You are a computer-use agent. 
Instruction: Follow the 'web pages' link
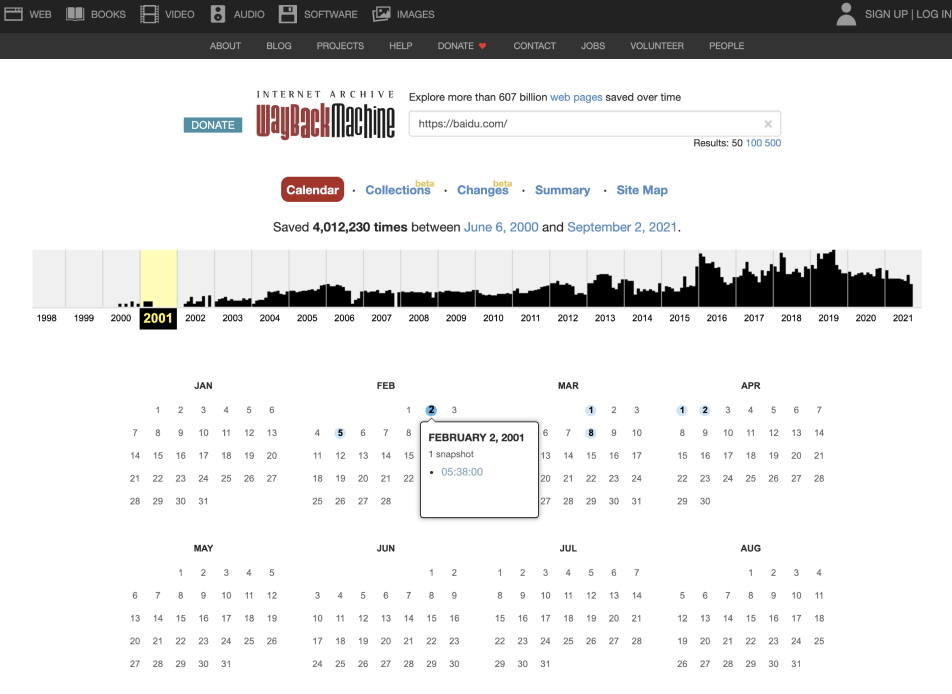click(576, 97)
